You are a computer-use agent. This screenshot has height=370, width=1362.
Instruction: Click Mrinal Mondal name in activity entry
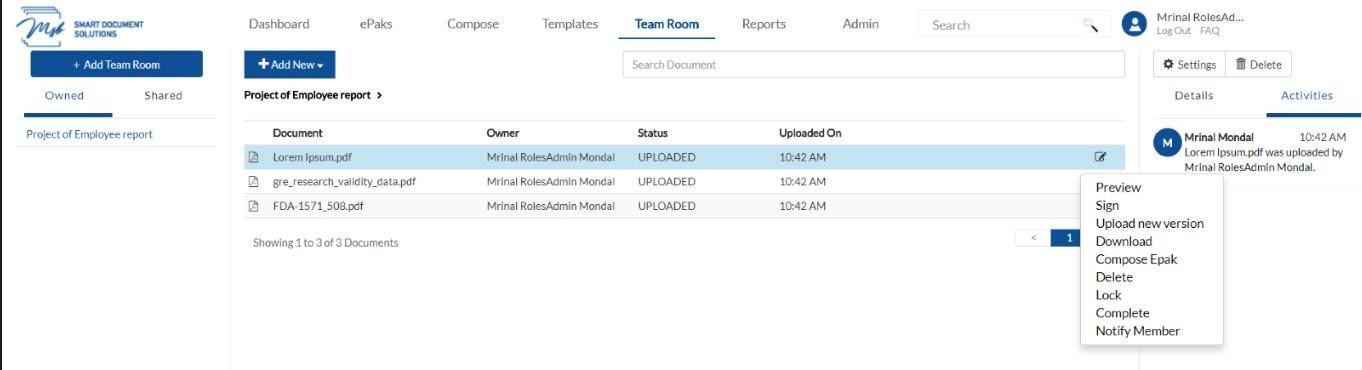(1219, 137)
